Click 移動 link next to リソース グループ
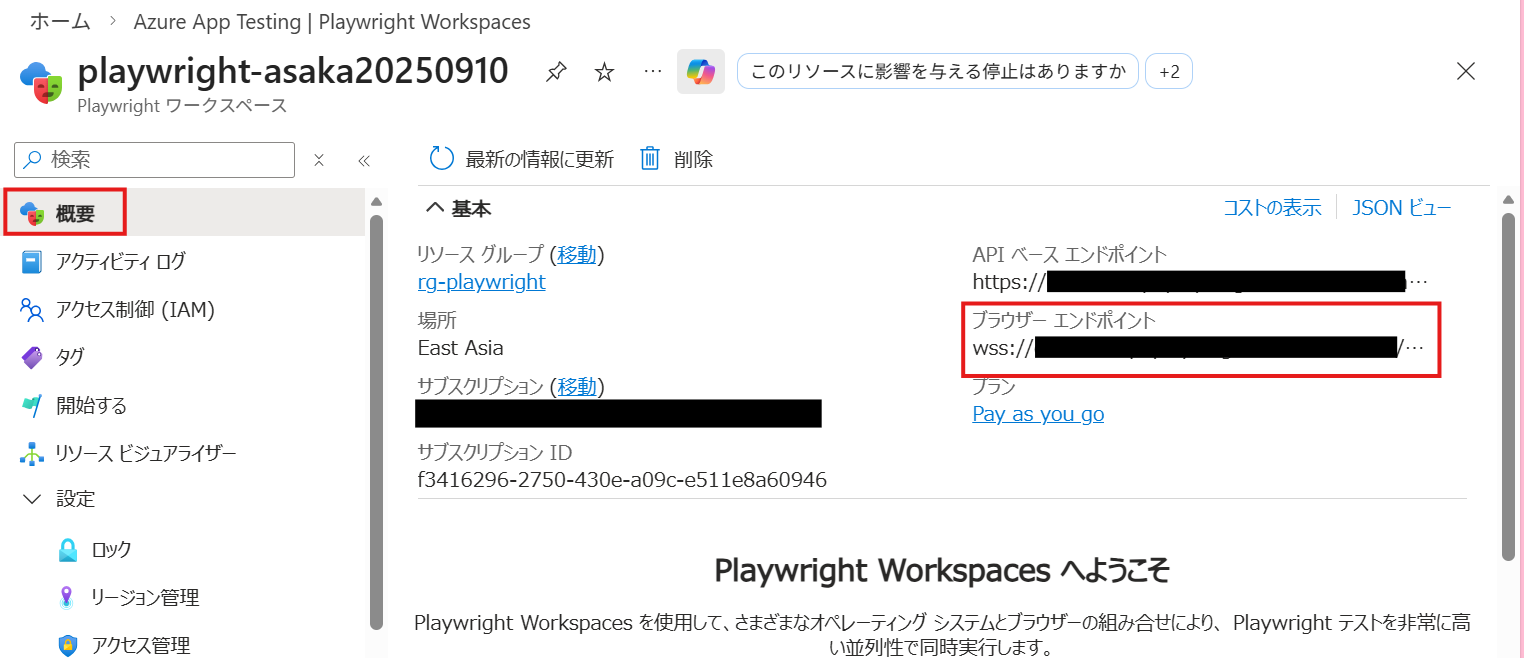Image resolution: width=1524 pixels, height=658 pixels. (577, 255)
